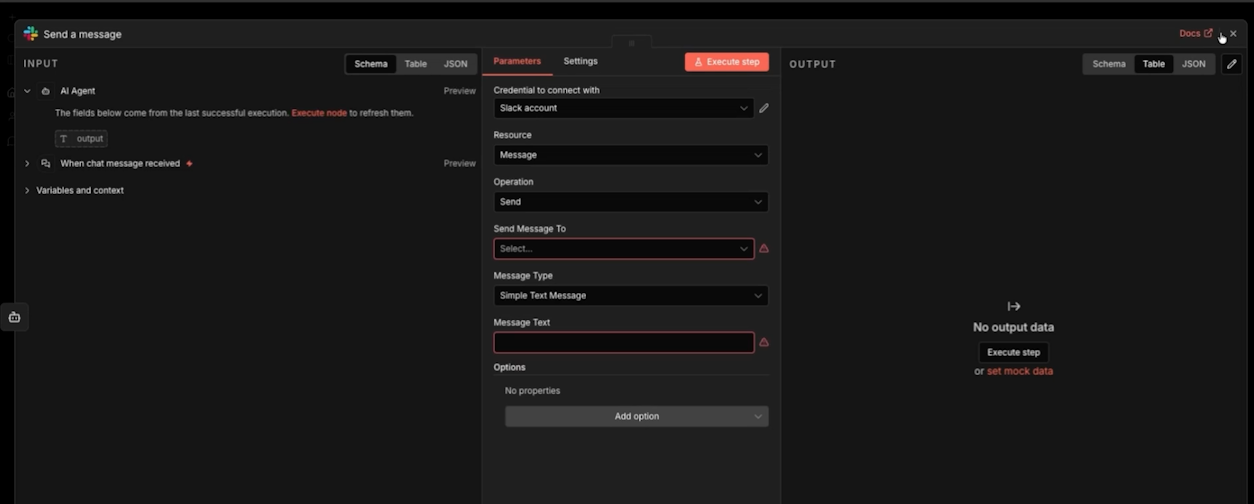This screenshot has width=1254, height=504.
Task: Collapse the AI Agent section
Action: tap(27, 91)
